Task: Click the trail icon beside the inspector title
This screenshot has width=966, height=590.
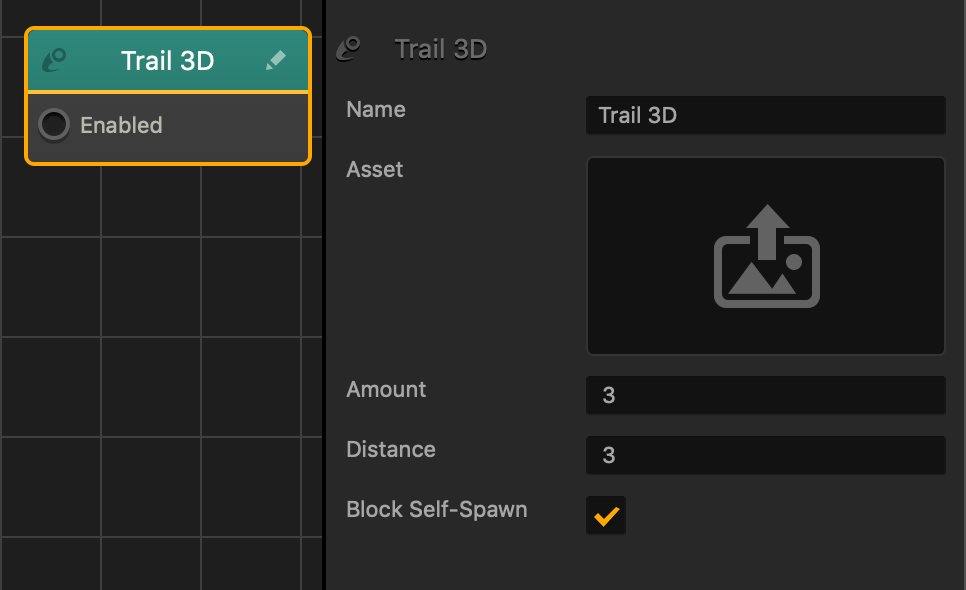Action: point(349,49)
